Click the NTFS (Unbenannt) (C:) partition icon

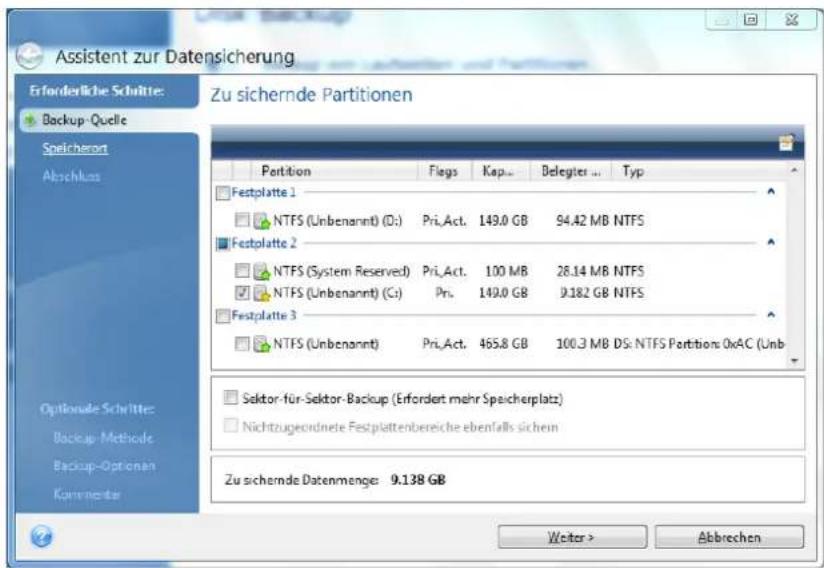(262, 293)
